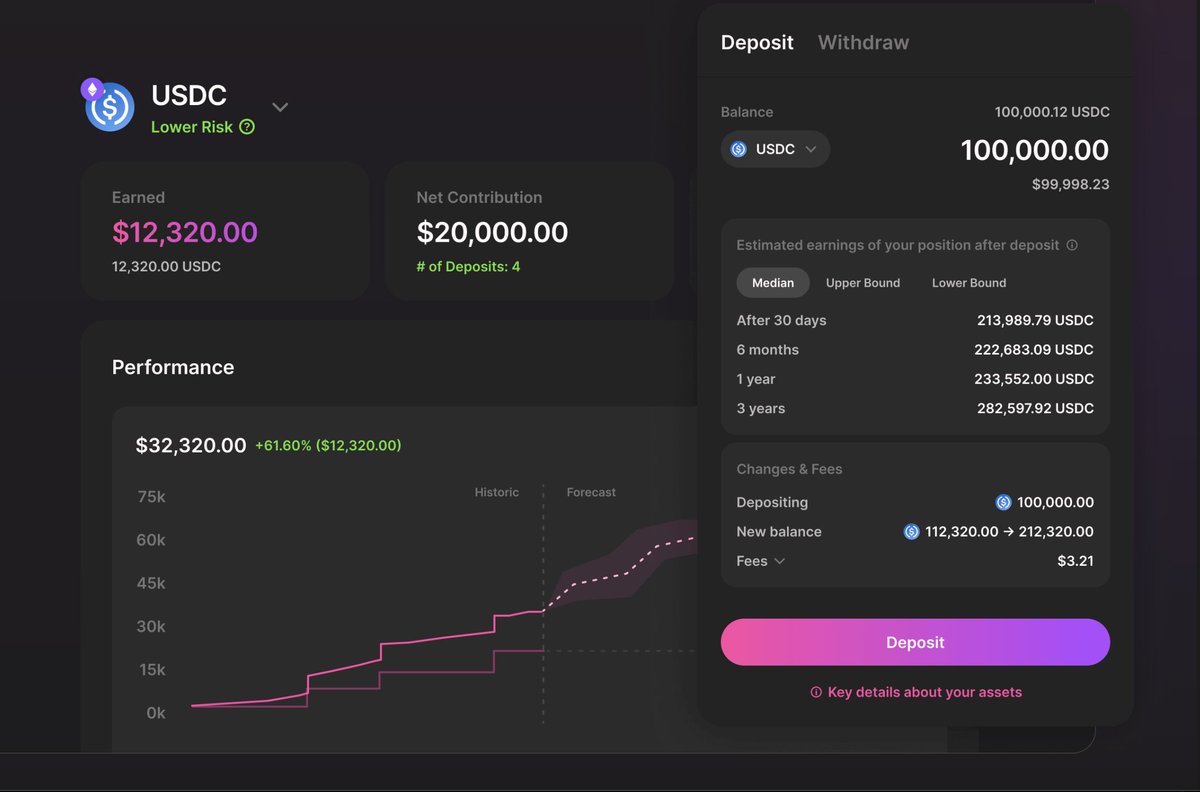1200x792 pixels.
Task: Open the USDC token dropdown in the deposit panel
Action: point(775,149)
